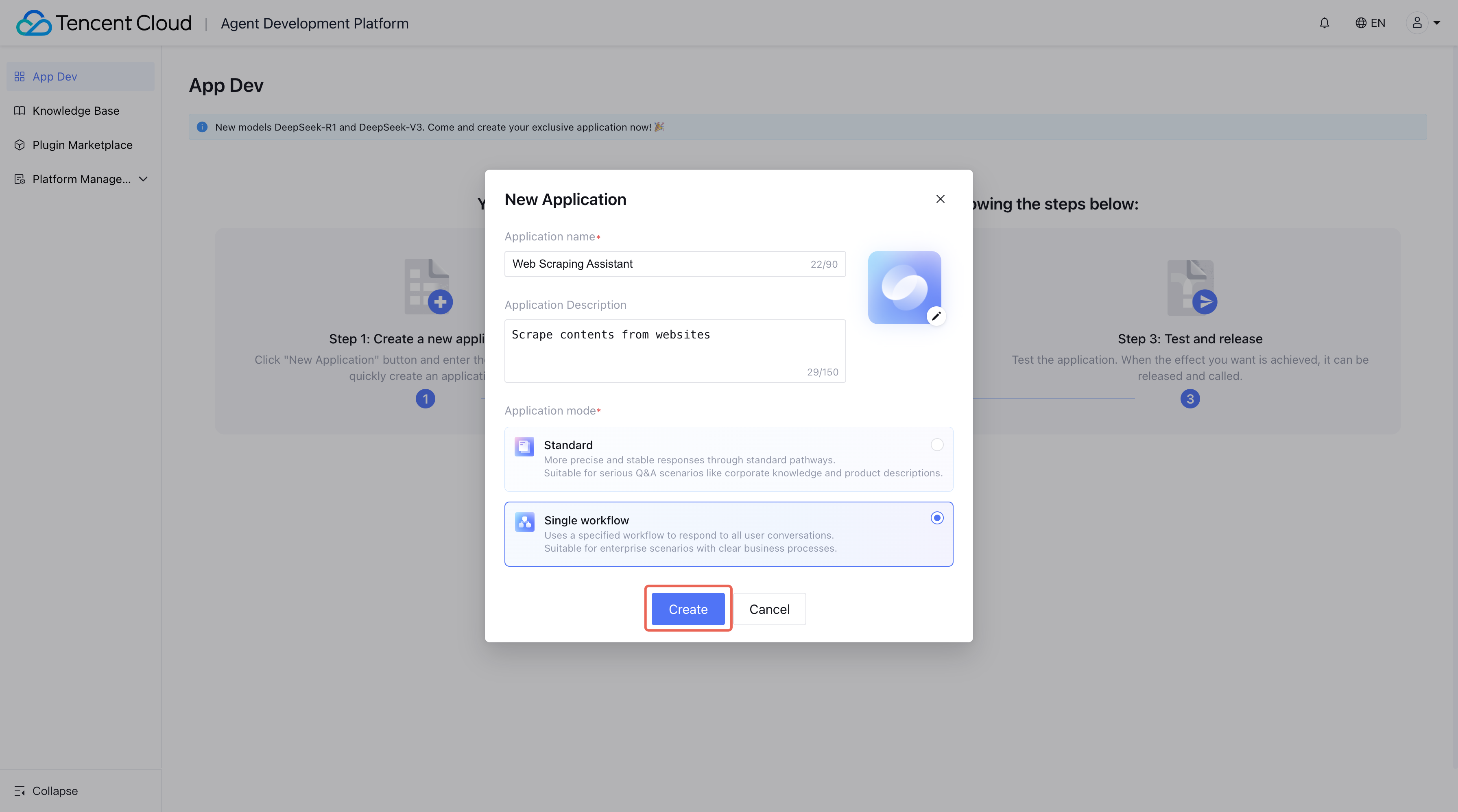This screenshot has height=812, width=1458.
Task: Select the Single workflow radio button
Action: [x=937, y=518]
